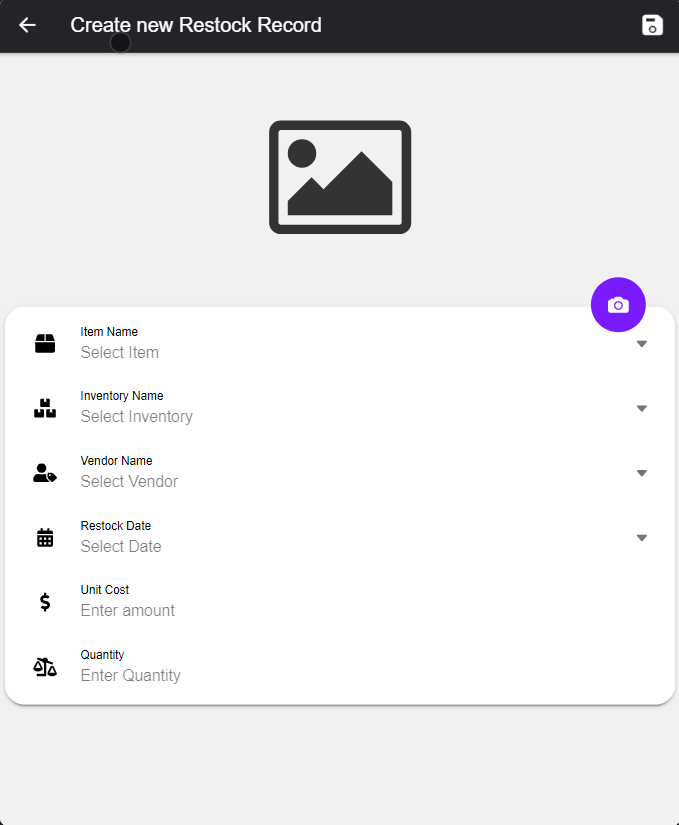
Task: Click the large image placeholder
Action: (x=340, y=177)
